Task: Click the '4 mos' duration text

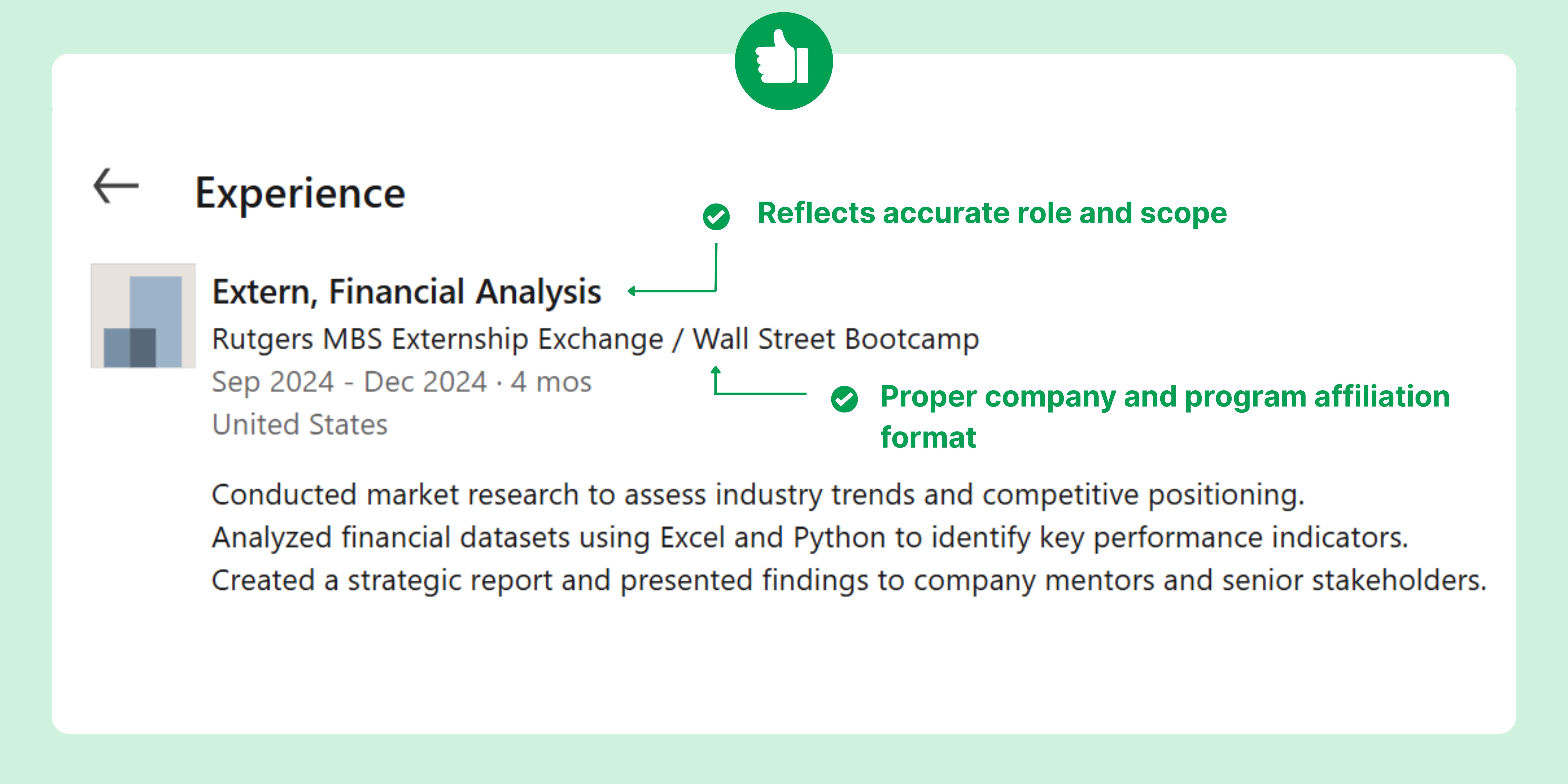Action: coord(551,382)
